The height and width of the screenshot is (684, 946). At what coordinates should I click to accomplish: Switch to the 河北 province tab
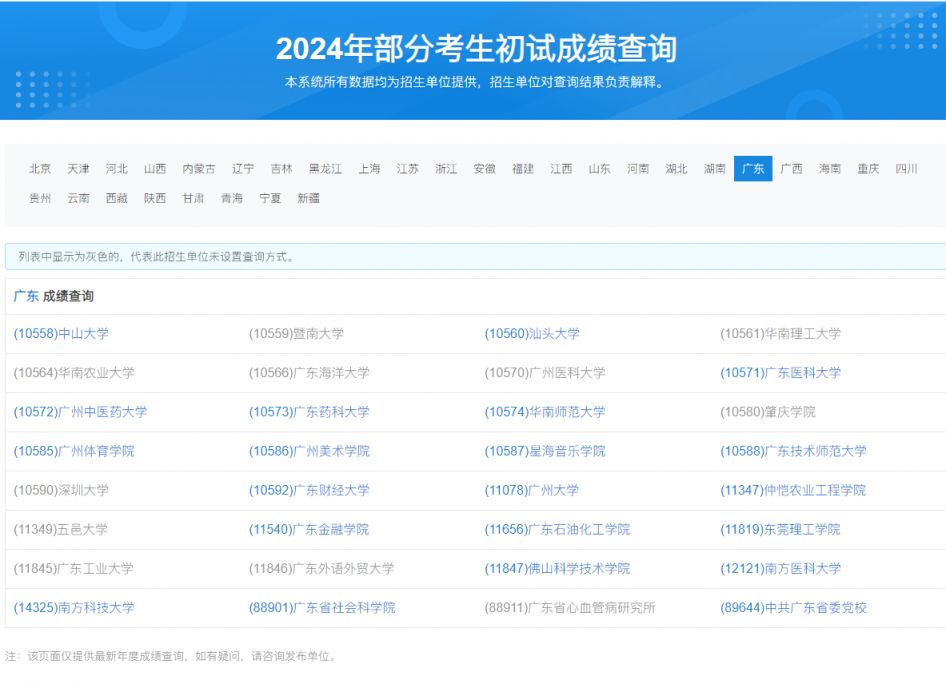click(x=116, y=169)
